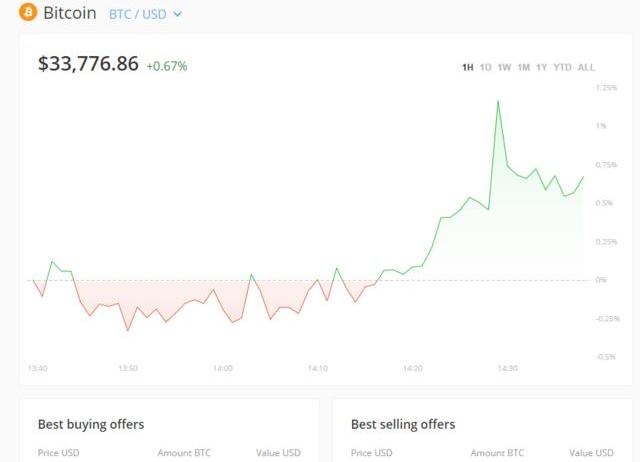Click Price USD column under buying offers

pos(58,453)
